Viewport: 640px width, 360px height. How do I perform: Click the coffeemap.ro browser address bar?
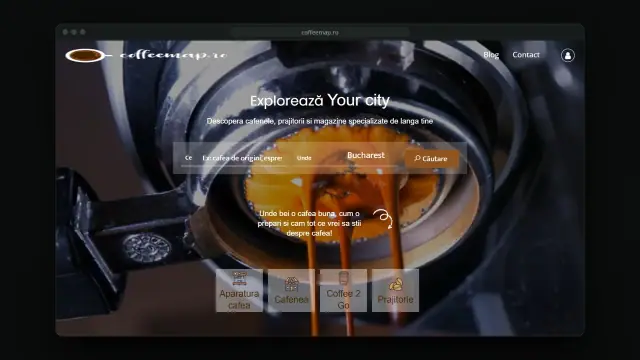(x=320, y=32)
